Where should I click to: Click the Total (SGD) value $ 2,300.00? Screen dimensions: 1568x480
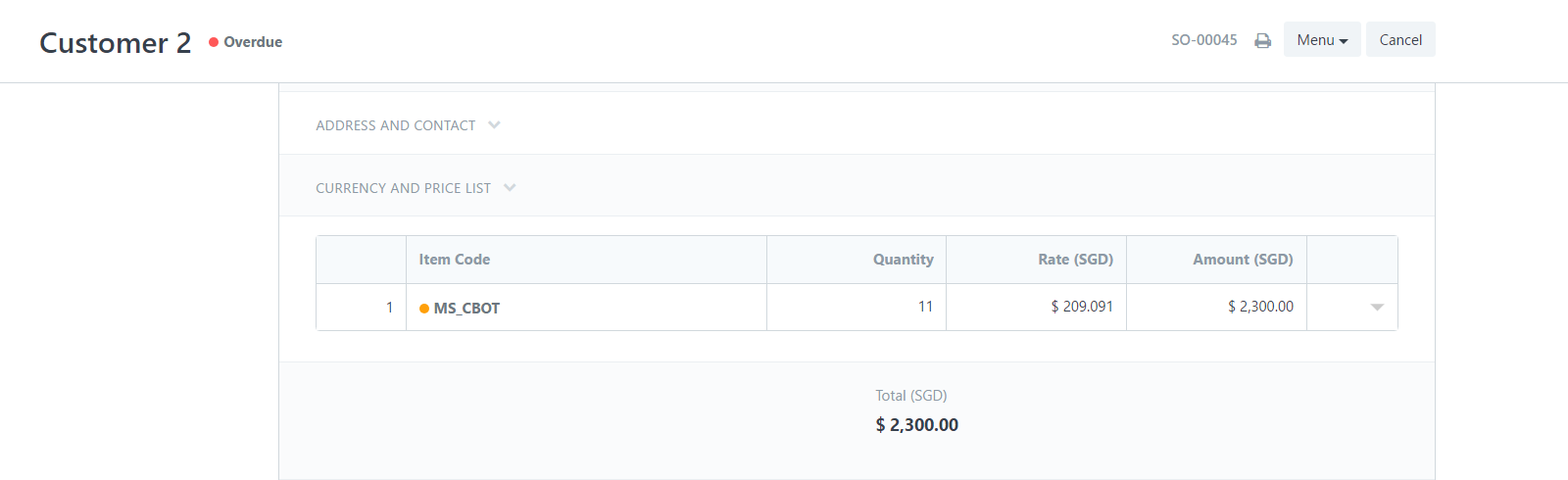pyautogui.click(x=917, y=425)
